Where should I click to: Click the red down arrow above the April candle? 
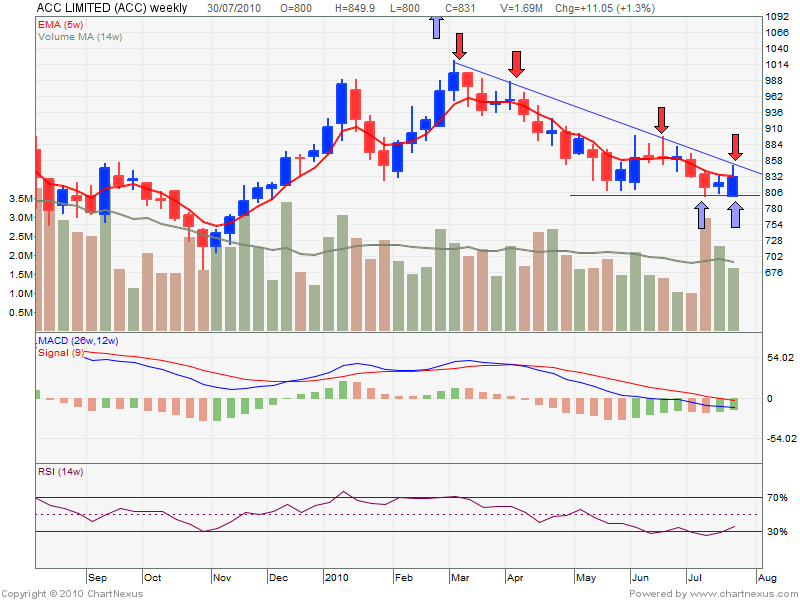tap(516, 65)
